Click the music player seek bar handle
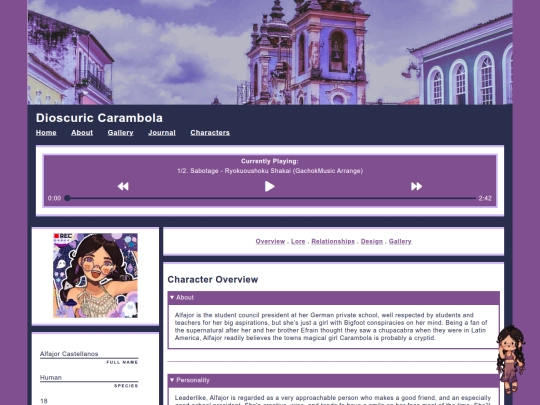 click(x=68, y=198)
